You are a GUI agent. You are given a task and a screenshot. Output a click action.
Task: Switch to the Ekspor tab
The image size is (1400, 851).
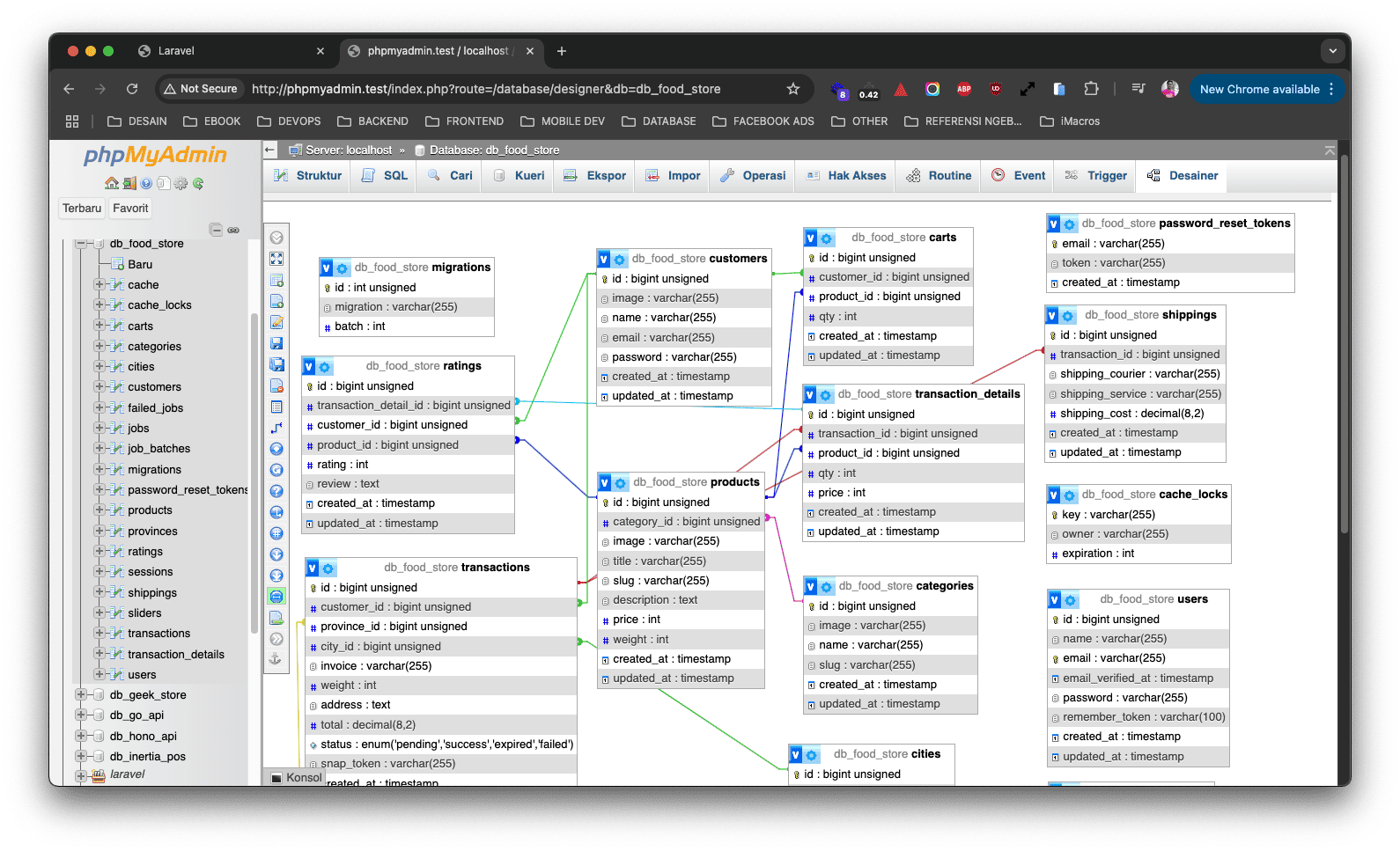coord(596,176)
